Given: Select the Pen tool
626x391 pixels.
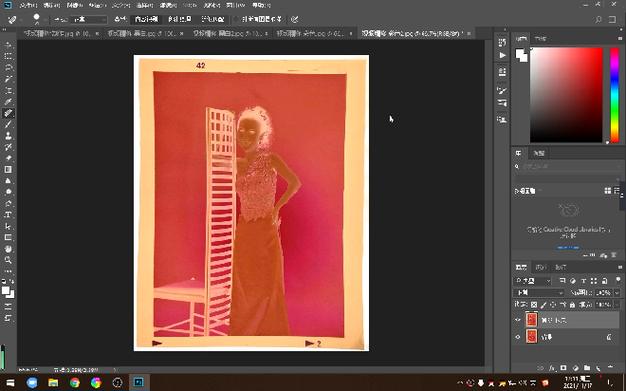Looking at the screenshot, I should point(8,203).
